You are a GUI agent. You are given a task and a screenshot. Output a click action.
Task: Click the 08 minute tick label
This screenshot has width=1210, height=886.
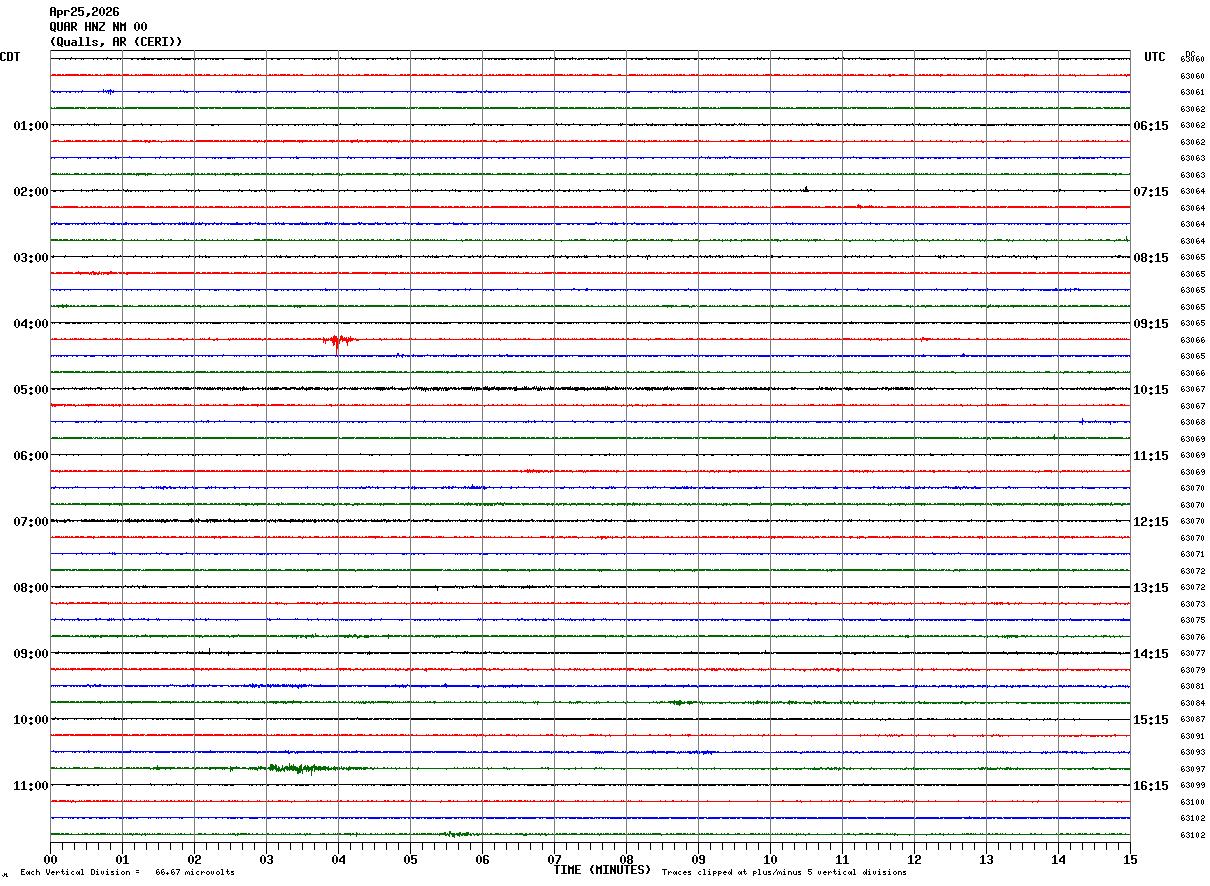tap(626, 859)
